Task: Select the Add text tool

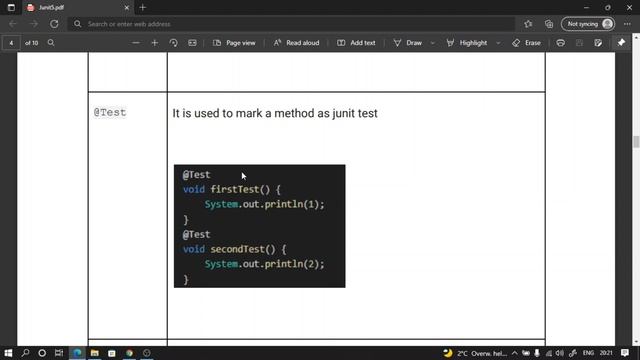Action: pos(356,42)
